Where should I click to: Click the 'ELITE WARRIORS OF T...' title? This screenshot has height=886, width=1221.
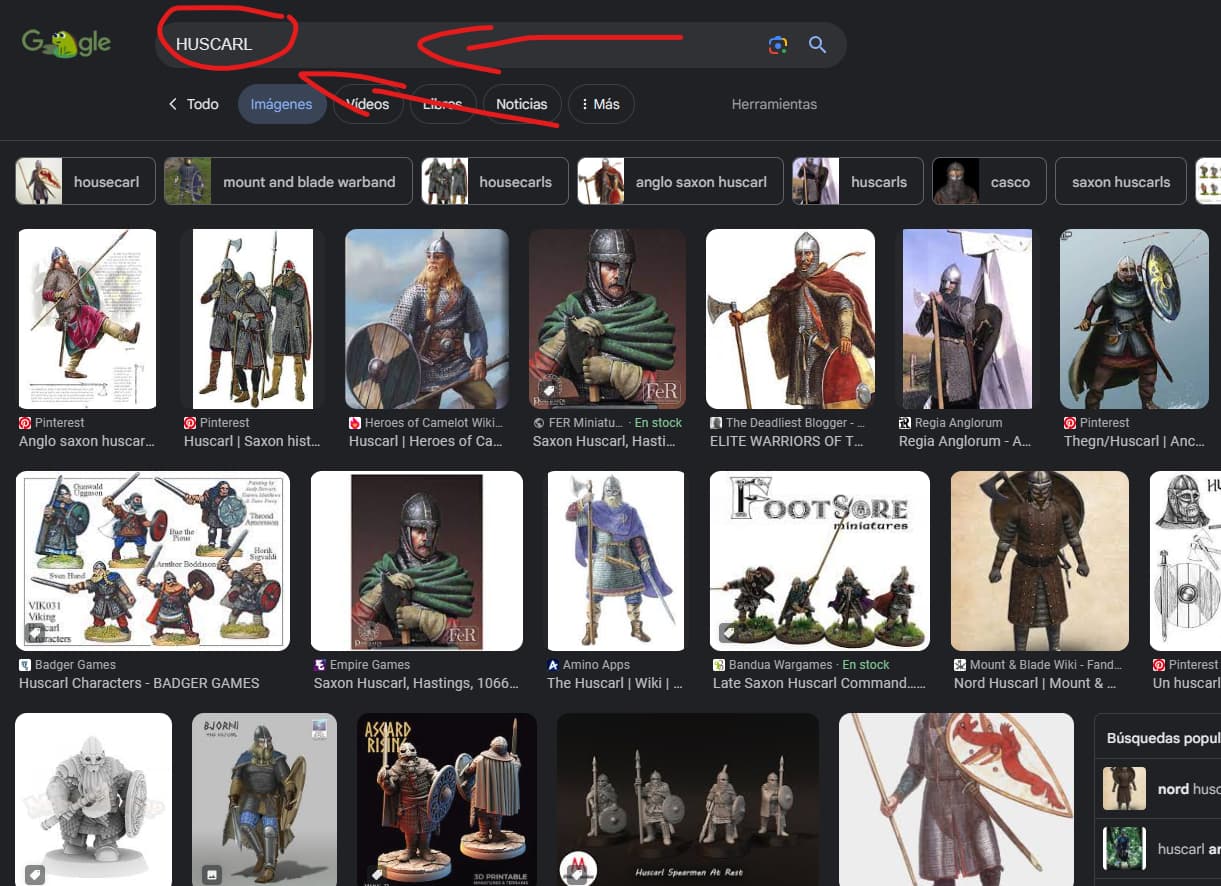[x=787, y=441]
